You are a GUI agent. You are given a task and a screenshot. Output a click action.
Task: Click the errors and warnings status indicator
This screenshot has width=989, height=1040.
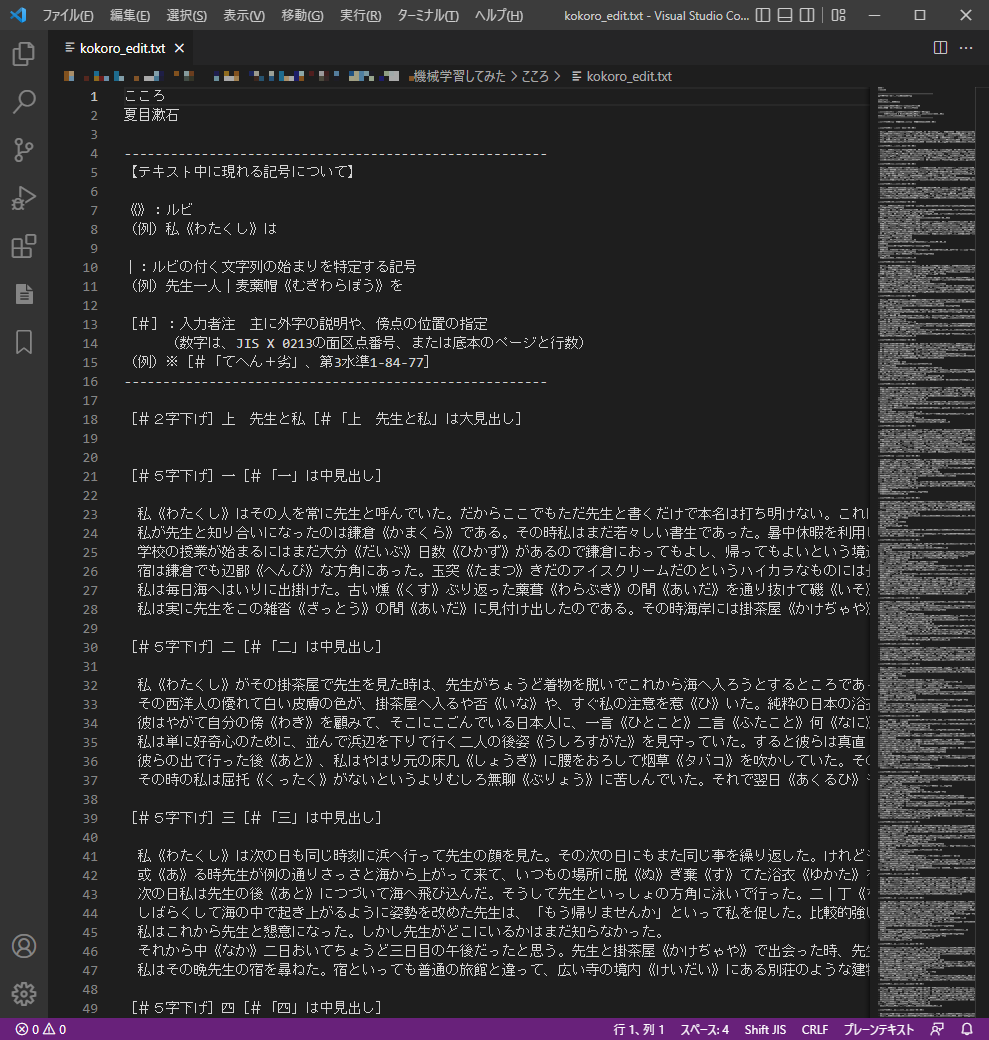(41, 1029)
